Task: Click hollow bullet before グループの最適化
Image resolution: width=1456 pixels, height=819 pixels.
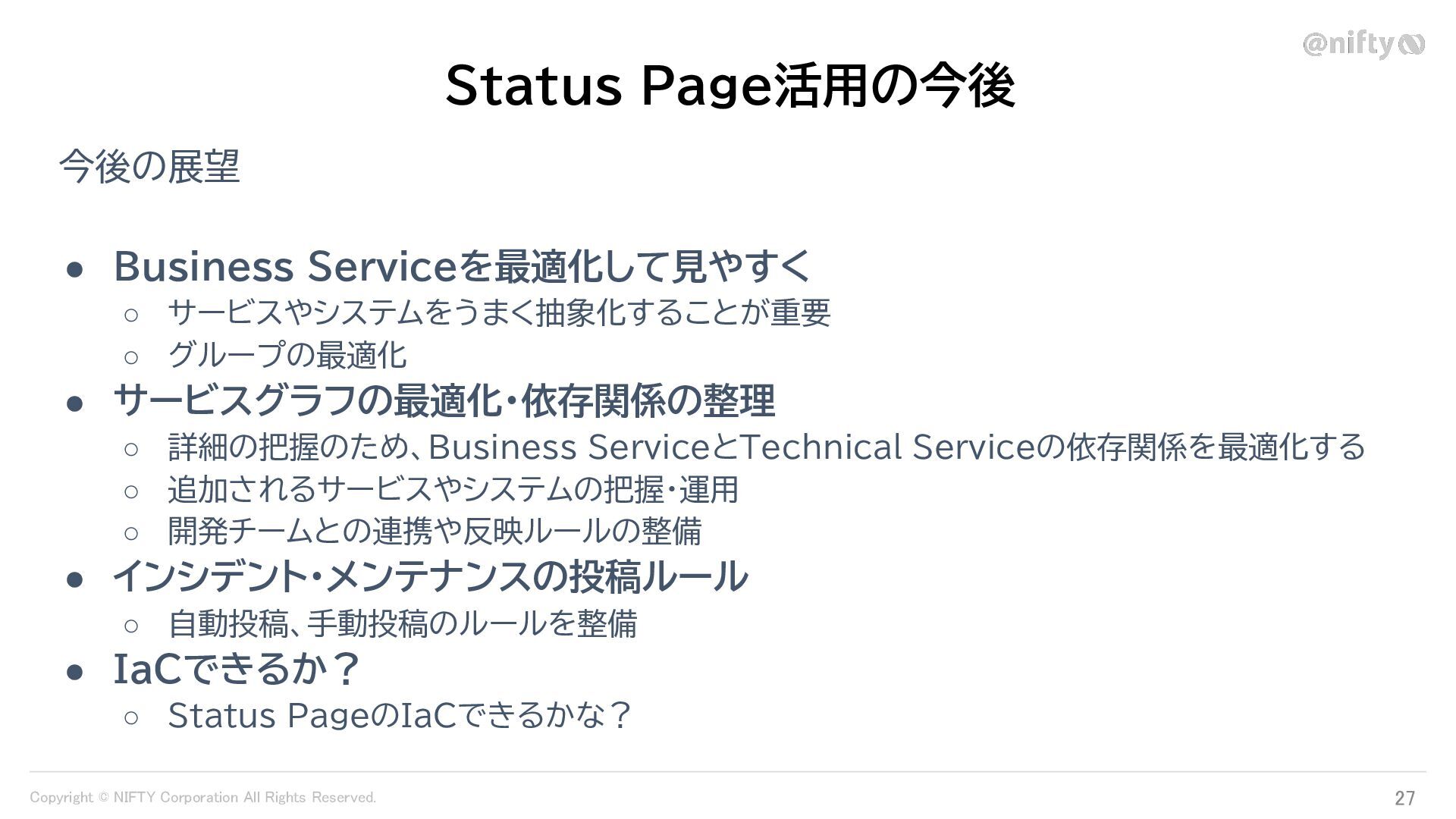Action: pyautogui.click(x=130, y=356)
